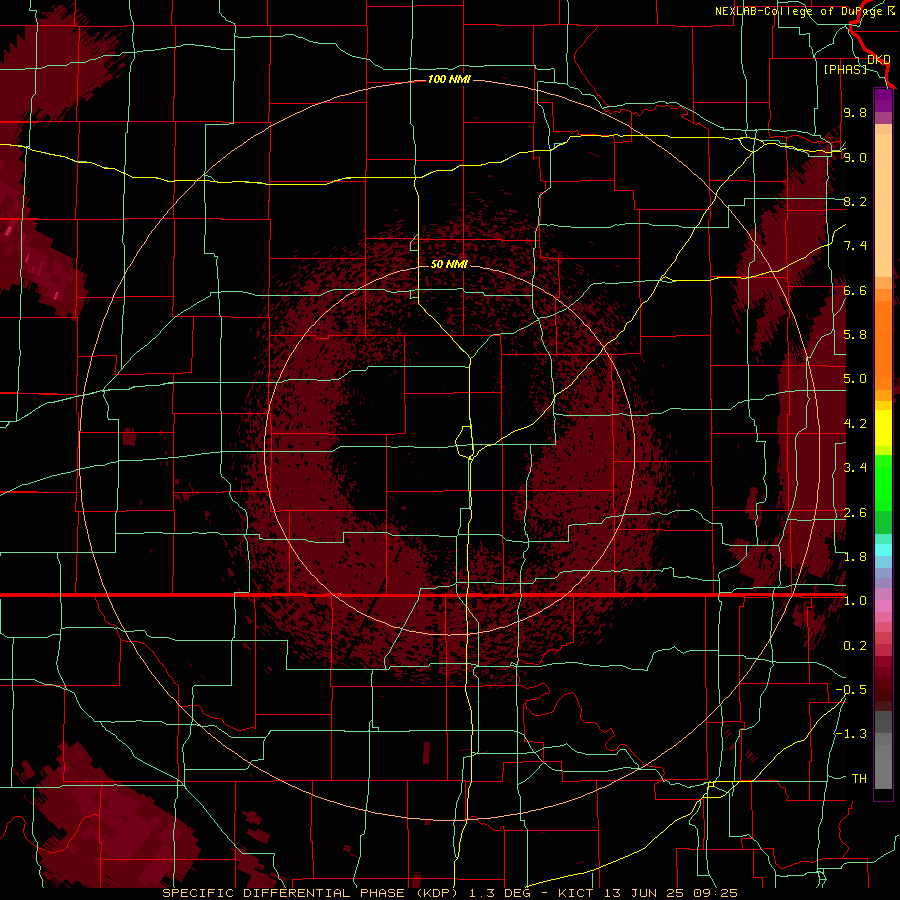Click the [PHAS] label above the color scale
The image size is (900, 900).
pyautogui.click(x=845, y=69)
